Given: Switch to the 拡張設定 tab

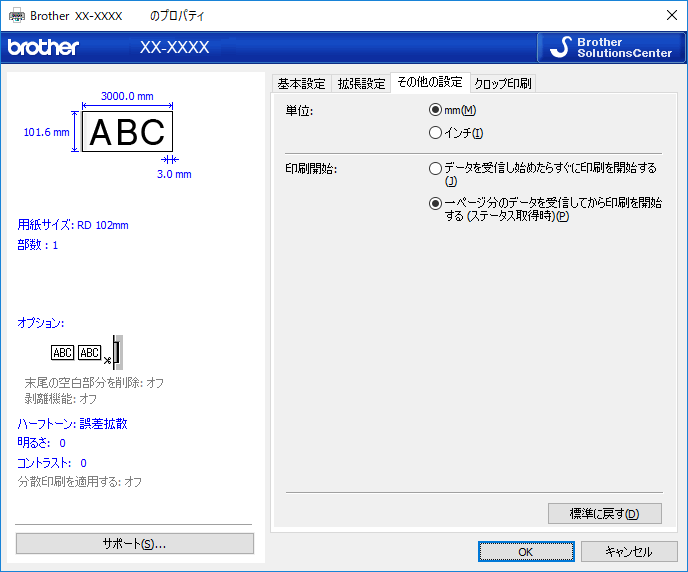Looking at the screenshot, I should 361,83.
